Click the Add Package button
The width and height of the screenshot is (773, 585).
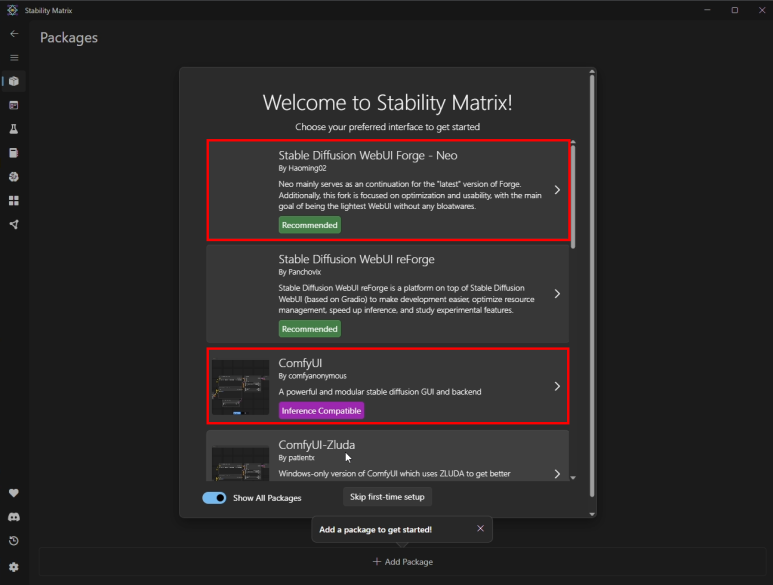click(403, 562)
